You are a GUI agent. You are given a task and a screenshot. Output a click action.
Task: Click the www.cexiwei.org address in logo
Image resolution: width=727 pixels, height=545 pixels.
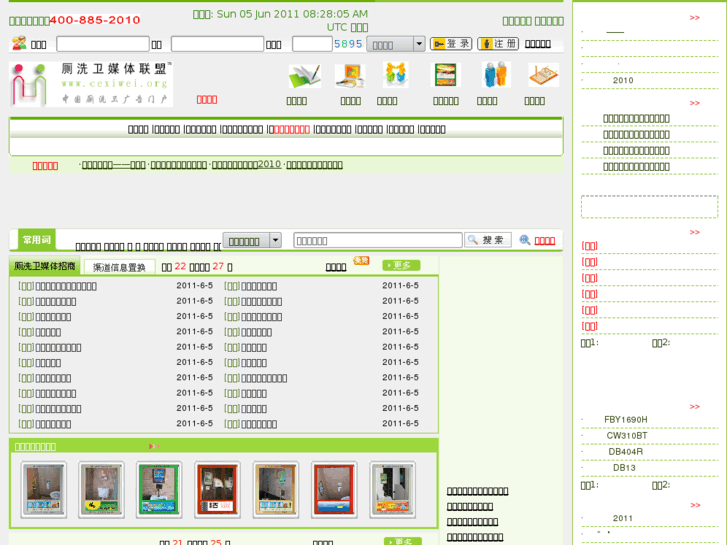114,83
